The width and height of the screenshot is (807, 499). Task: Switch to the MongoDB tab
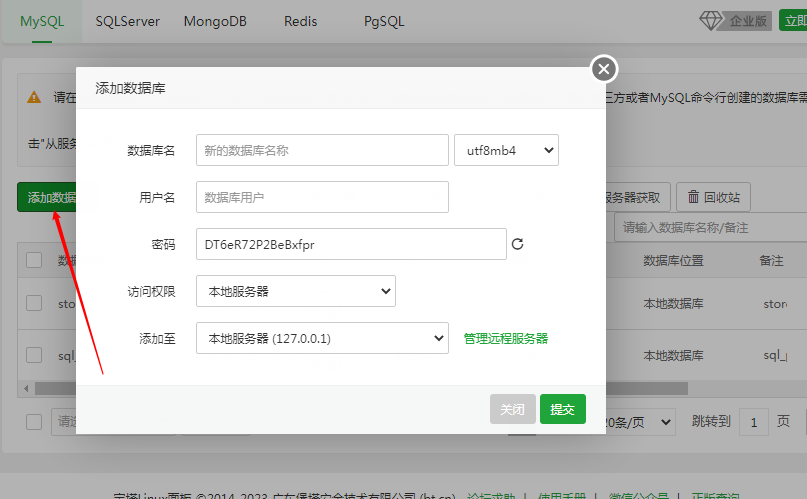click(215, 21)
